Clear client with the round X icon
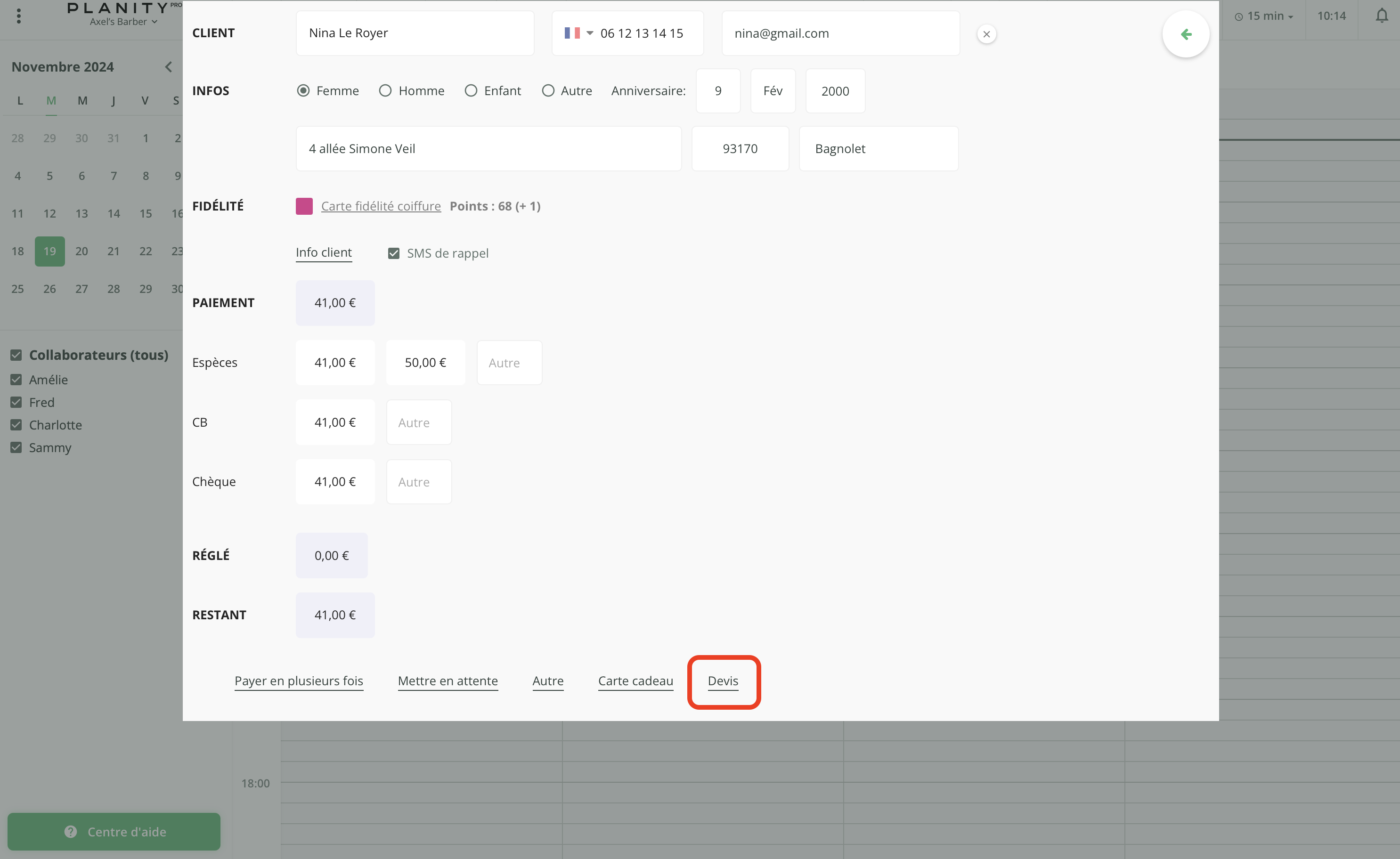This screenshot has height=859, width=1400. pos(986,34)
